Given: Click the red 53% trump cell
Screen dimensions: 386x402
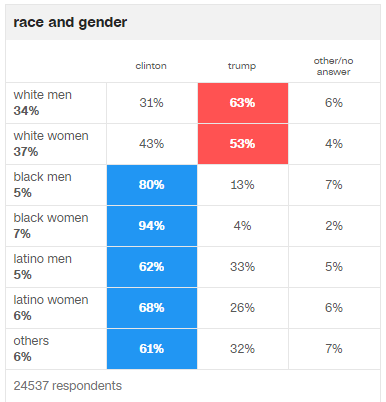Looking at the screenshot, I should point(243,144).
